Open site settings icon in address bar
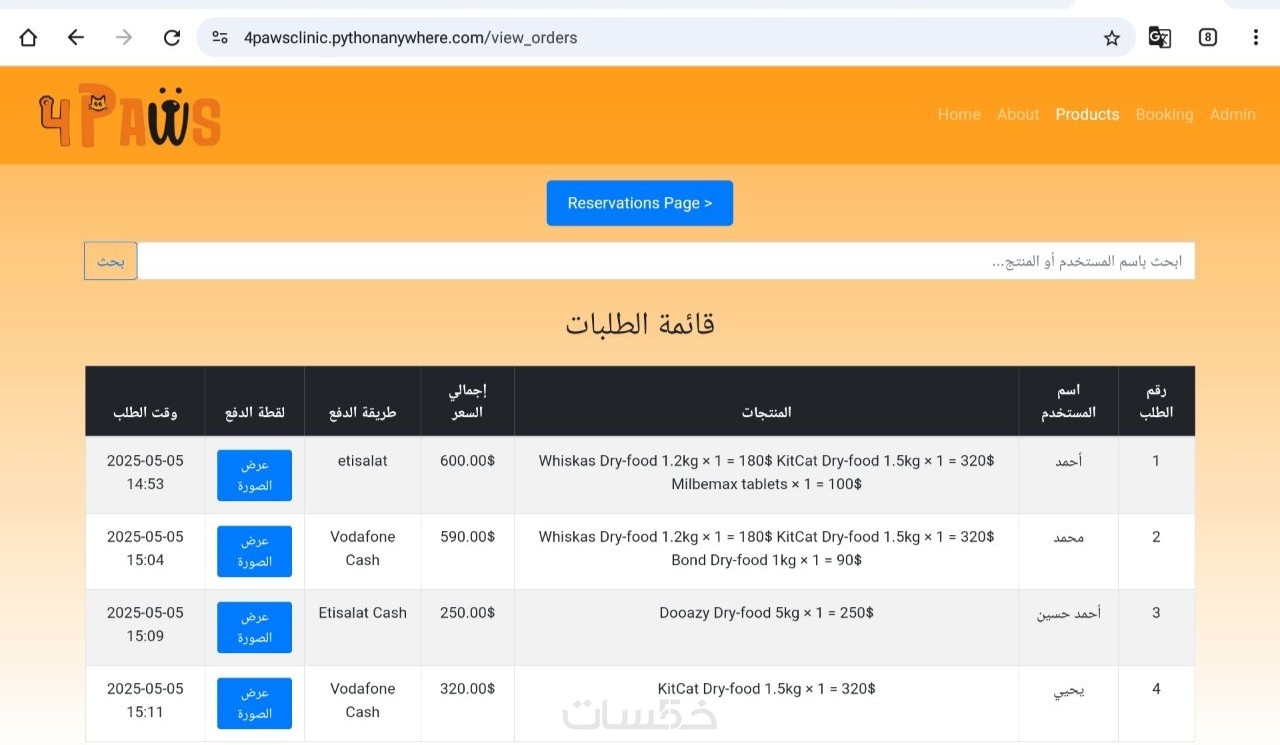This screenshot has height=745, width=1280. coord(220,38)
